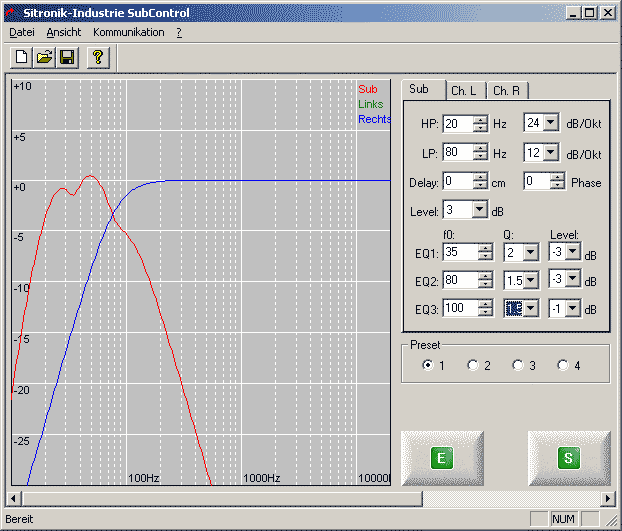Select Preset 2 radio button
622x531 pixels.
[473, 365]
